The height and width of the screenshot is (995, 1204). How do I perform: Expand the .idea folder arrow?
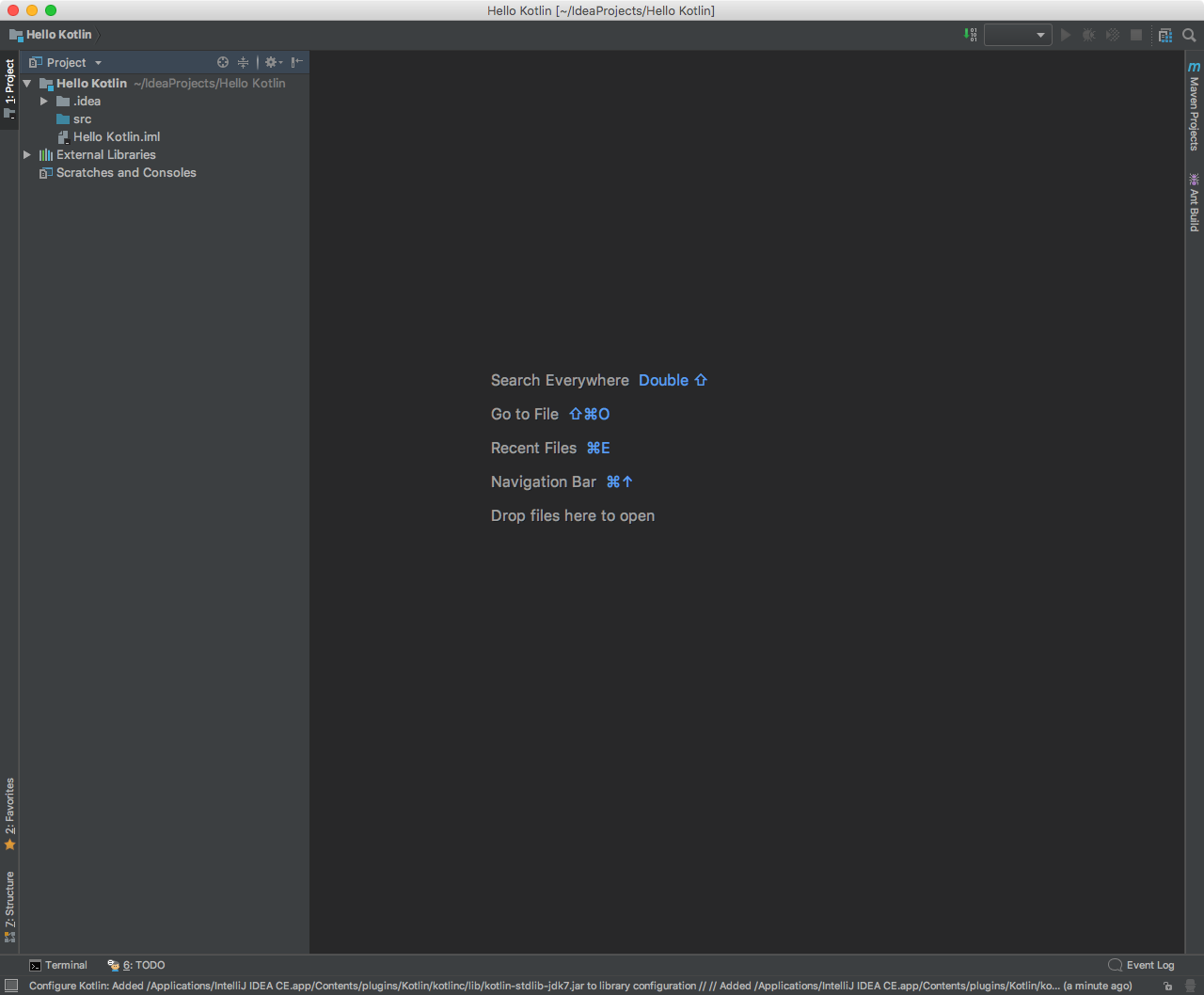(x=44, y=102)
